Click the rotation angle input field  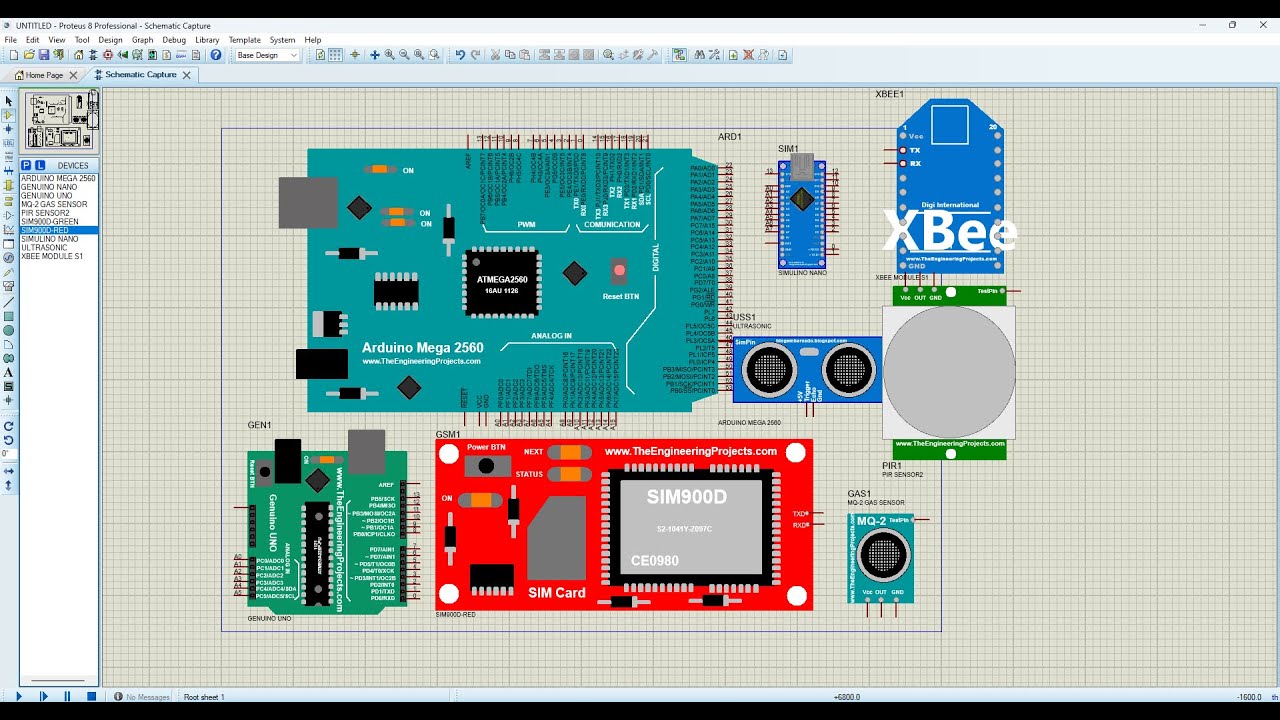(9, 453)
